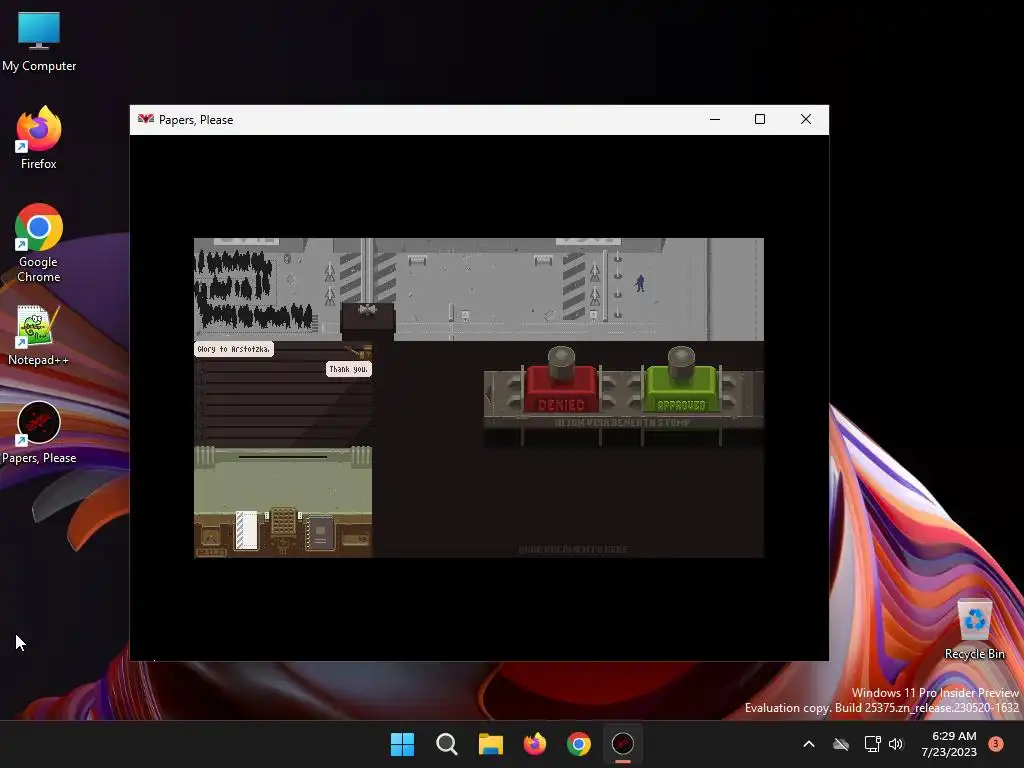1024x768 pixels.
Task: Minimize the Papers, Please window
Action: coord(715,120)
